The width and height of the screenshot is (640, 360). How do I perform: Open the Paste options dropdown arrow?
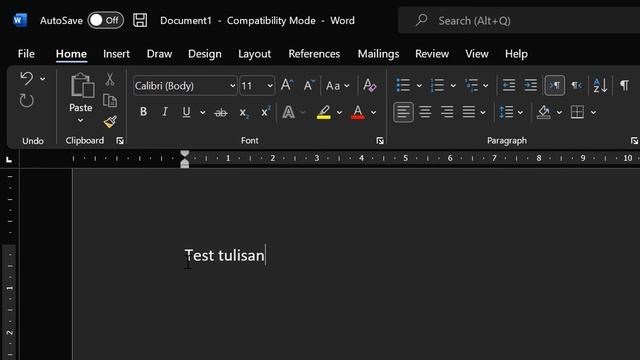point(80,120)
